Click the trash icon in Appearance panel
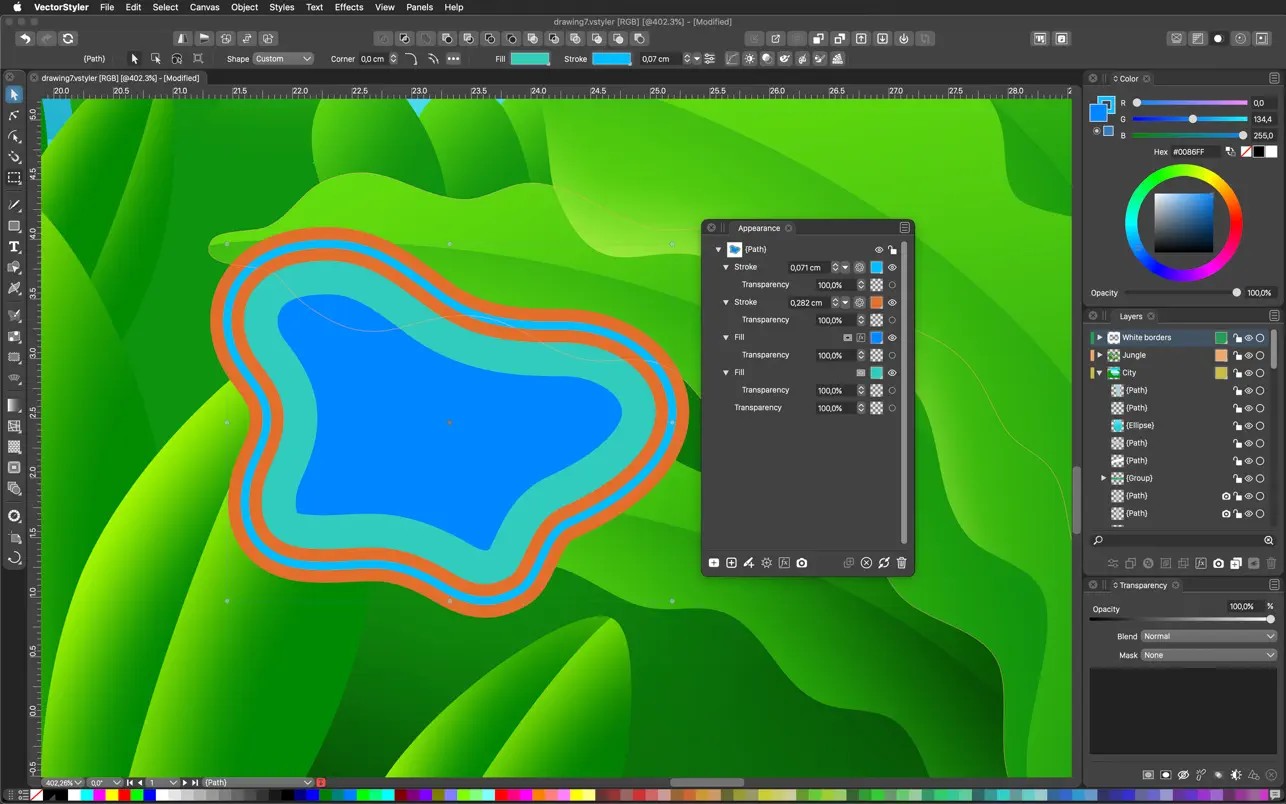The image size is (1286, 804). click(901, 563)
